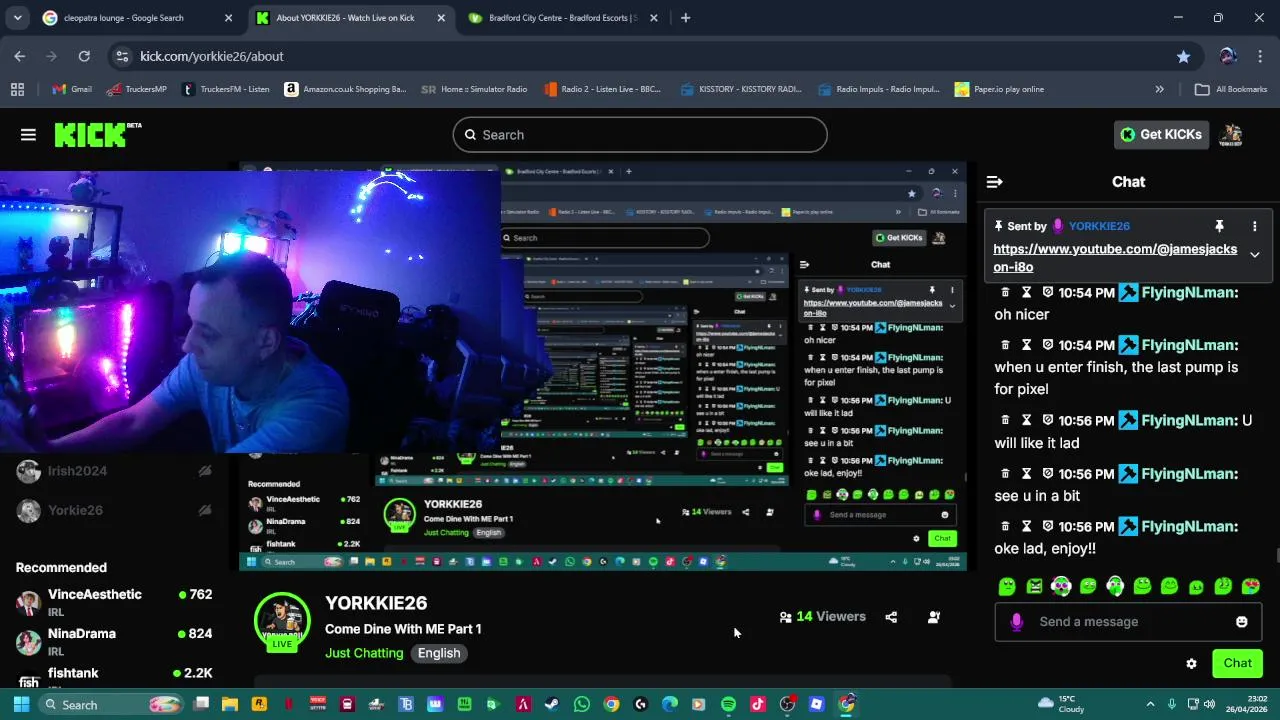Open Spotify from the taskbar
The image size is (1280, 720).
[x=728, y=704]
